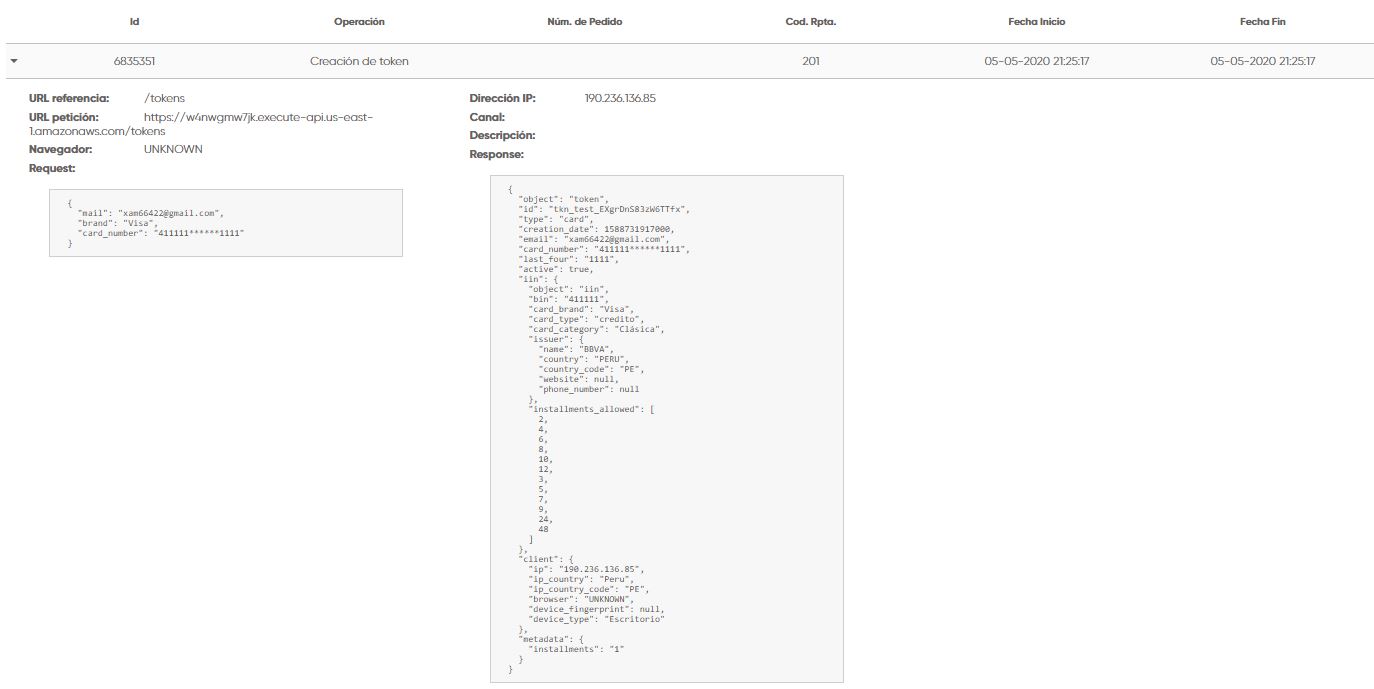Click the URL referencia label
Image resolution: width=1374 pixels, height=689 pixels.
point(69,99)
